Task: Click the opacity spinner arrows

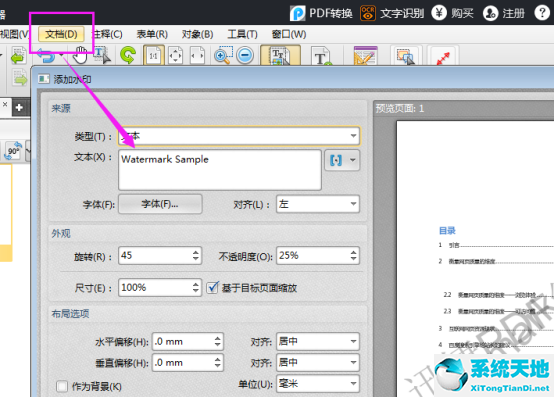Action: click(x=354, y=255)
